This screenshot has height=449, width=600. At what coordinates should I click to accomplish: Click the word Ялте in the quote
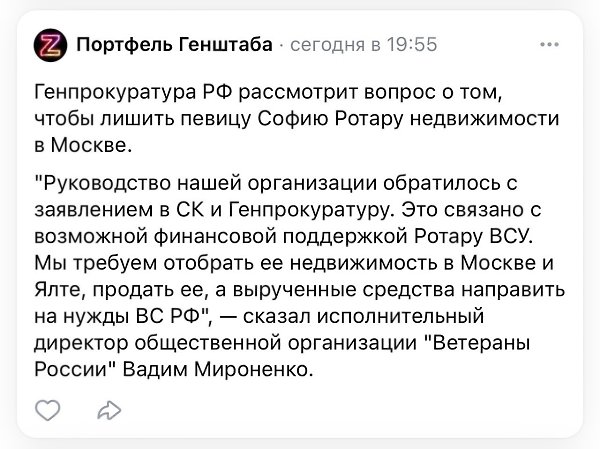(x=57, y=289)
